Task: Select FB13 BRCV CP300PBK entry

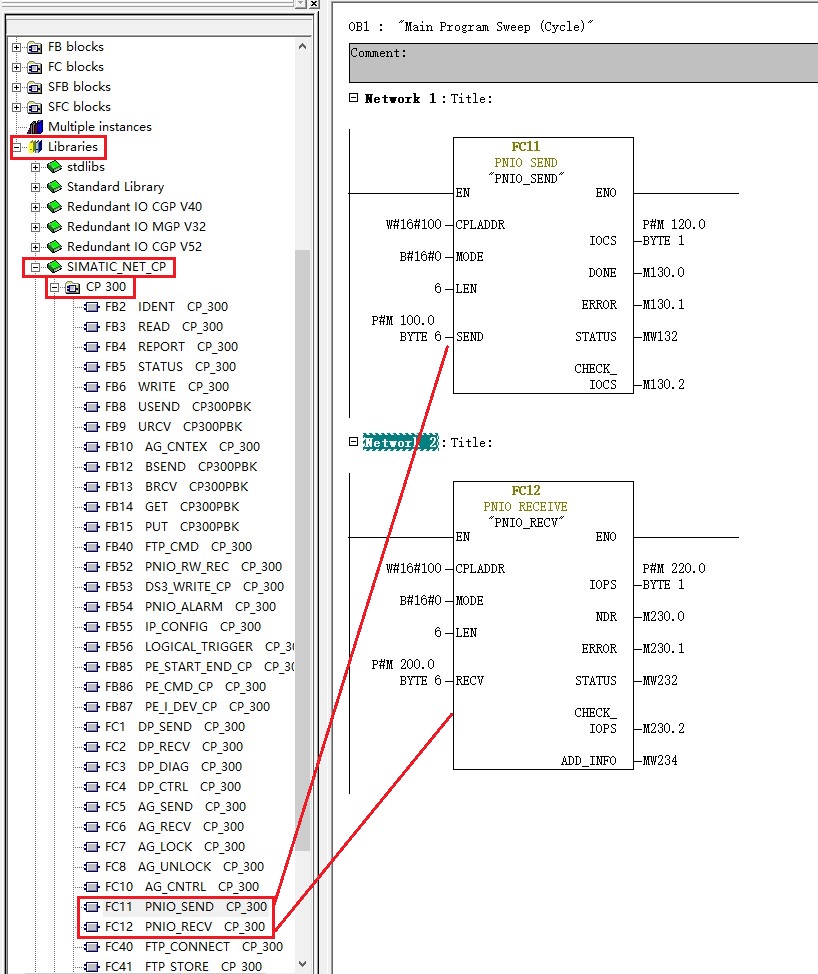Action: pos(176,486)
